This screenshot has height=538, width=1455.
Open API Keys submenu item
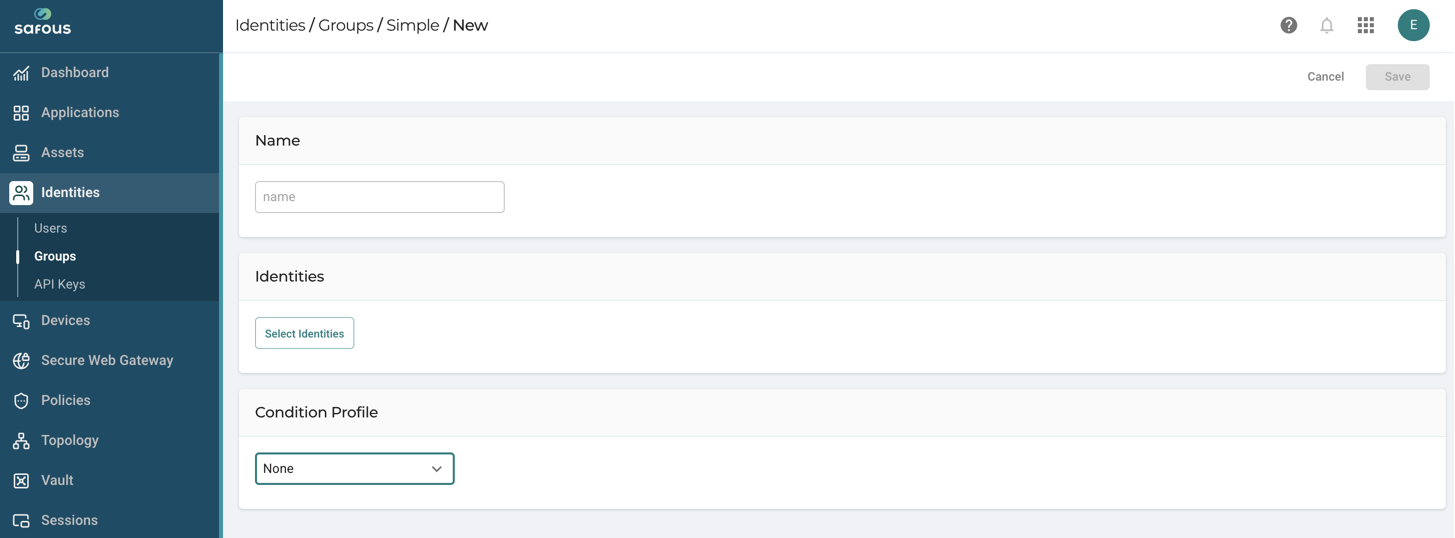coord(59,284)
